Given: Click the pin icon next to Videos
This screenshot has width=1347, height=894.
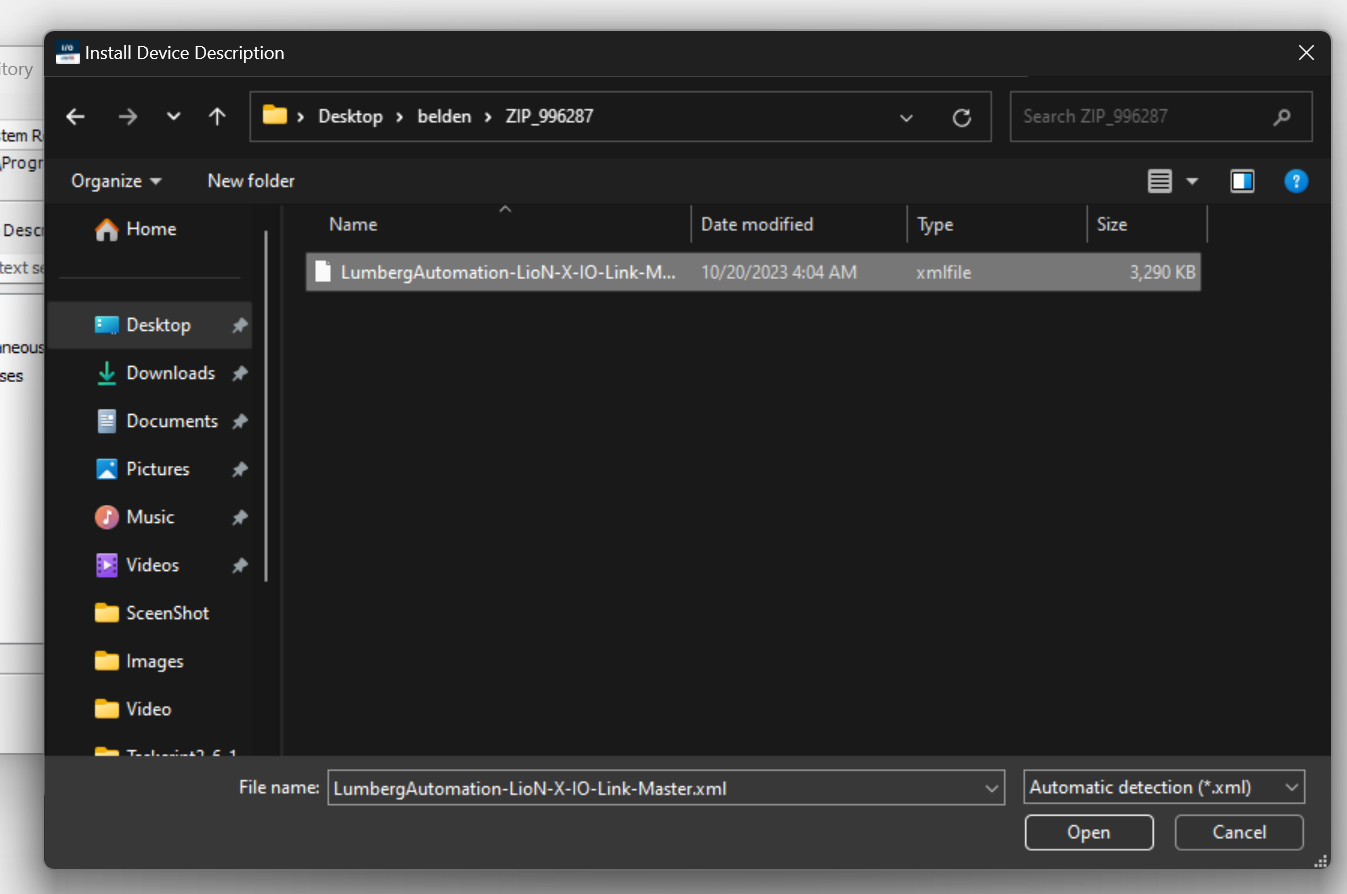Looking at the screenshot, I should click(x=239, y=565).
